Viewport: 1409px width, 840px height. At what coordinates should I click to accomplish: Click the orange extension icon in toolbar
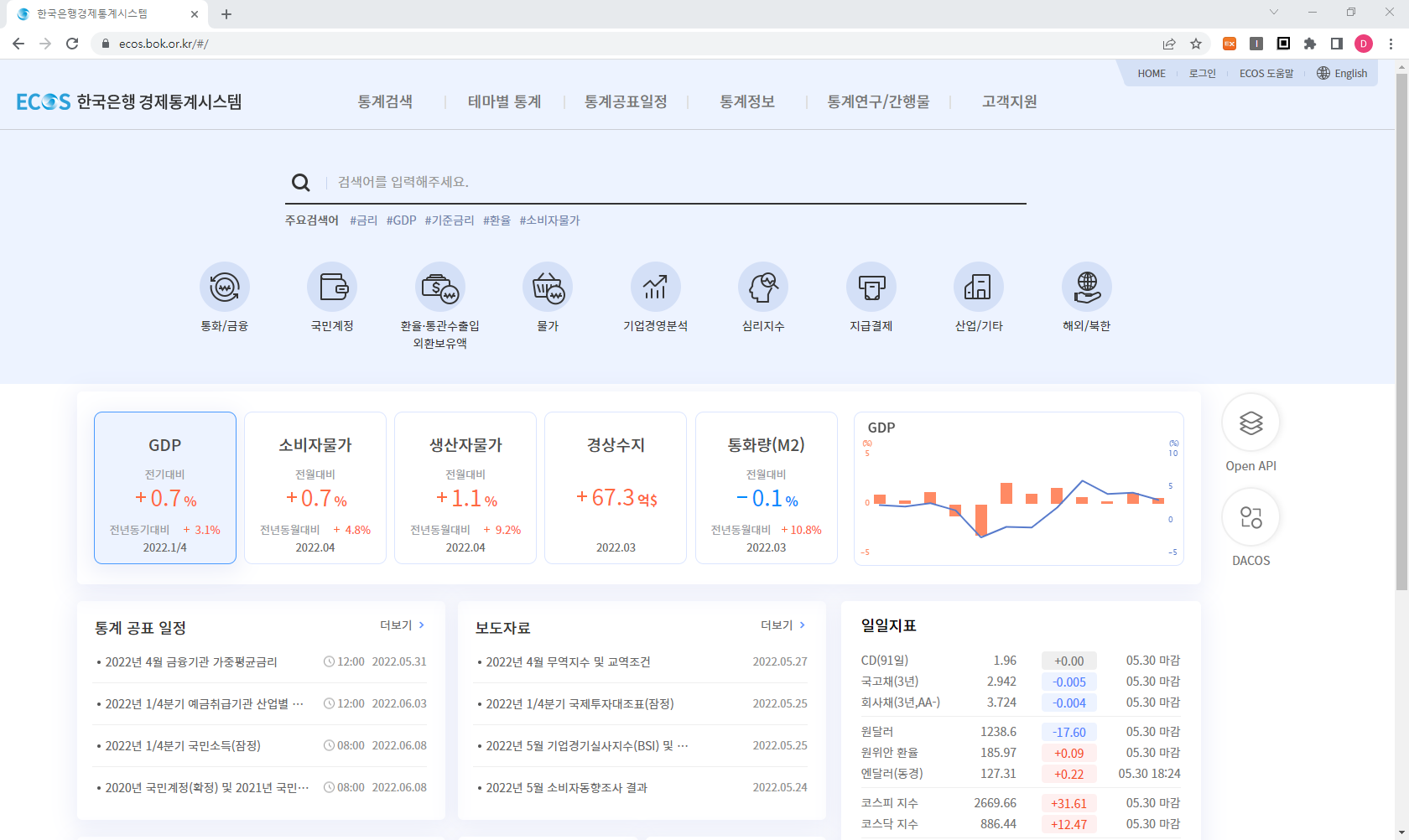click(1230, 44)
